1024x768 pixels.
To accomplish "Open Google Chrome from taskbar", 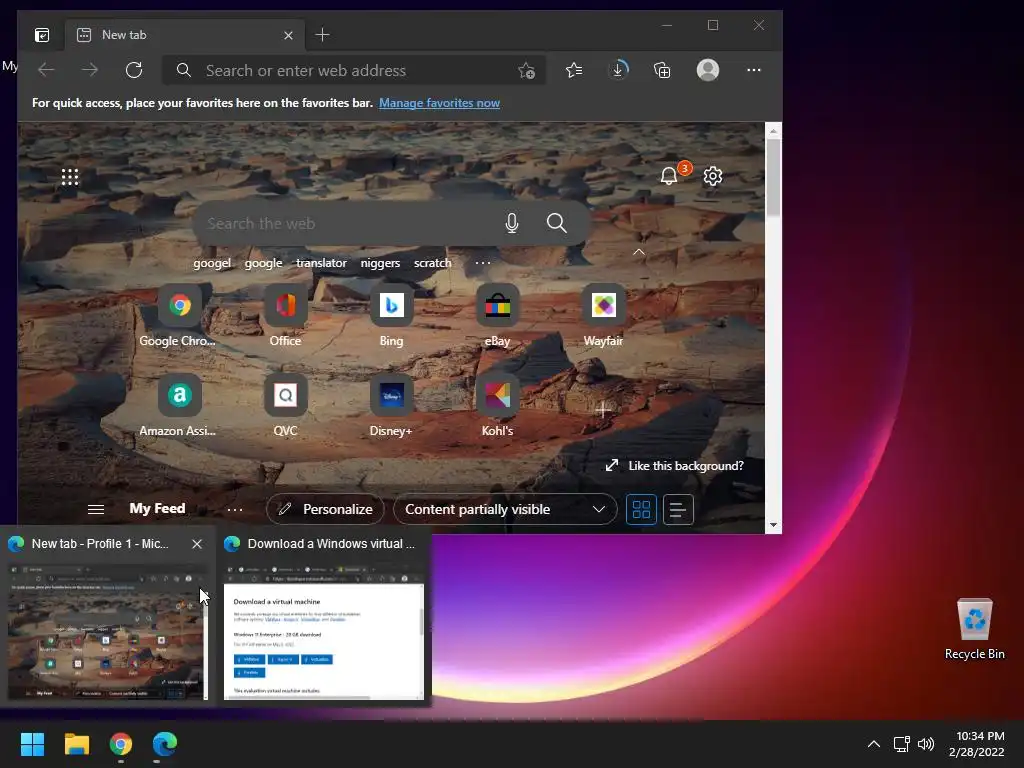I will (121, 744).
